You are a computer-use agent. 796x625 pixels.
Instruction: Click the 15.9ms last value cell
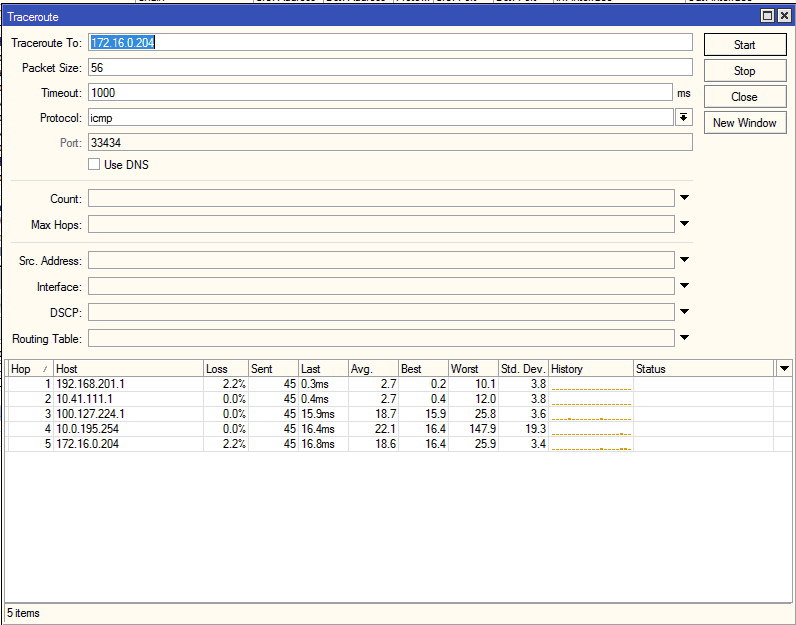[323, 414]
